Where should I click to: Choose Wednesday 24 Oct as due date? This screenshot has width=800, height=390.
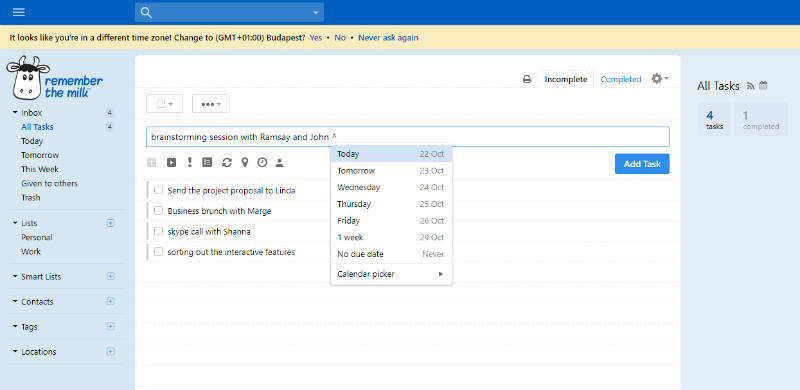coord(391,187)
